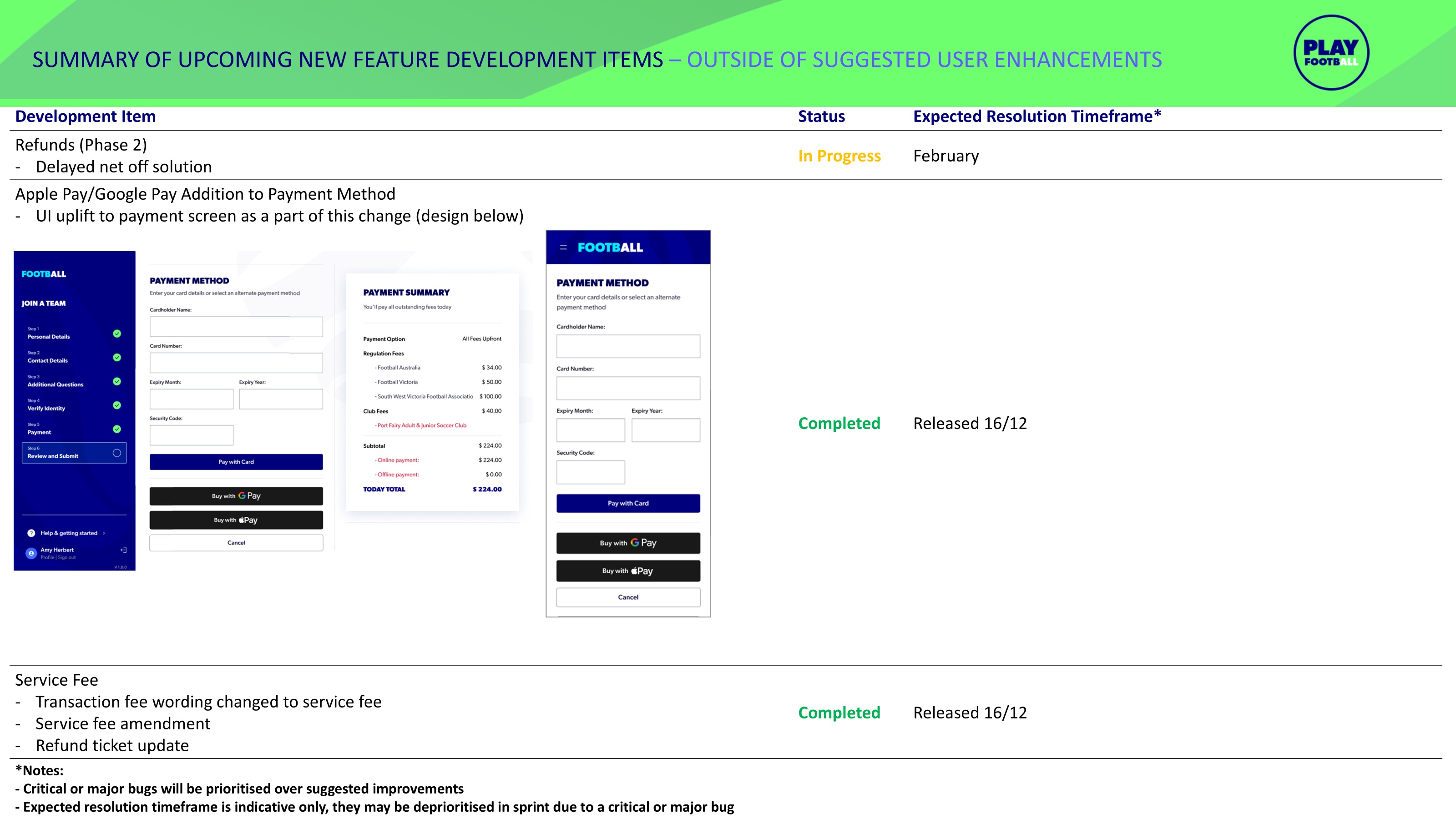This screenshot has height=819, width=1456.
Task: Click the Contact Details step checkmark
Action: coord(117,357)
